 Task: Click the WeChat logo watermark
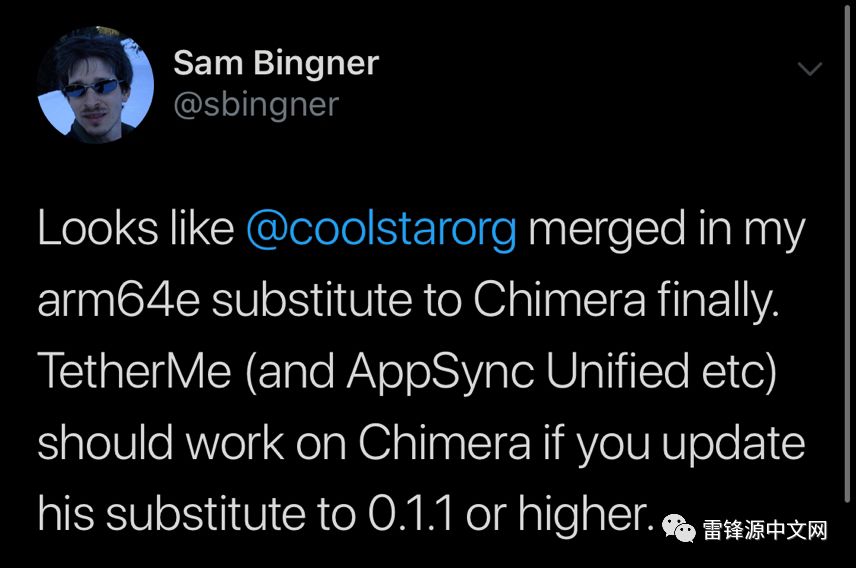point(679,528)
